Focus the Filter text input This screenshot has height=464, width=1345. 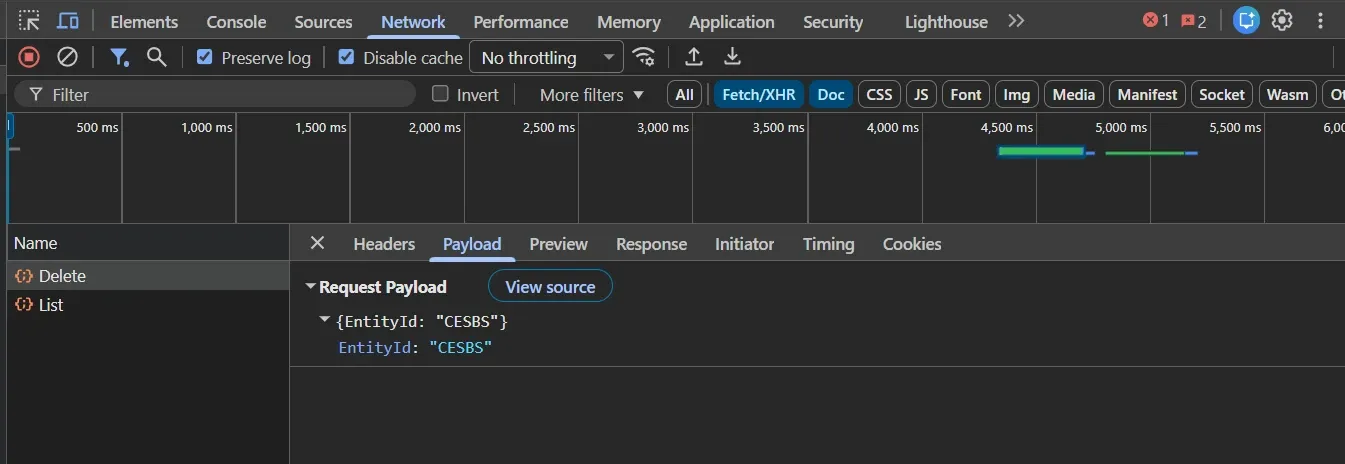(215, 94)
